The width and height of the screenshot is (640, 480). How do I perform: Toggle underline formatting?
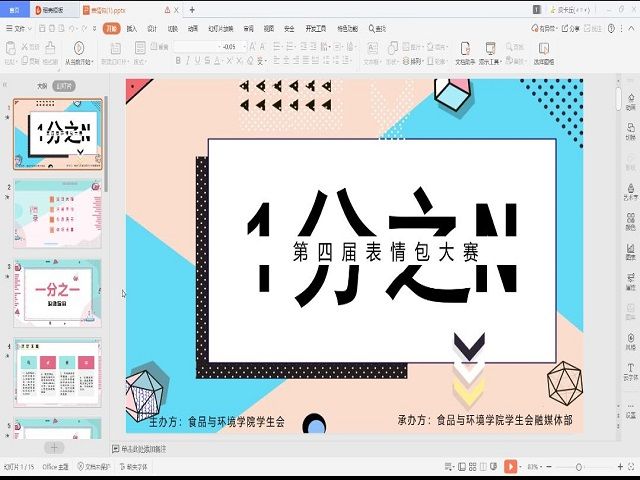tap(198, 61)
